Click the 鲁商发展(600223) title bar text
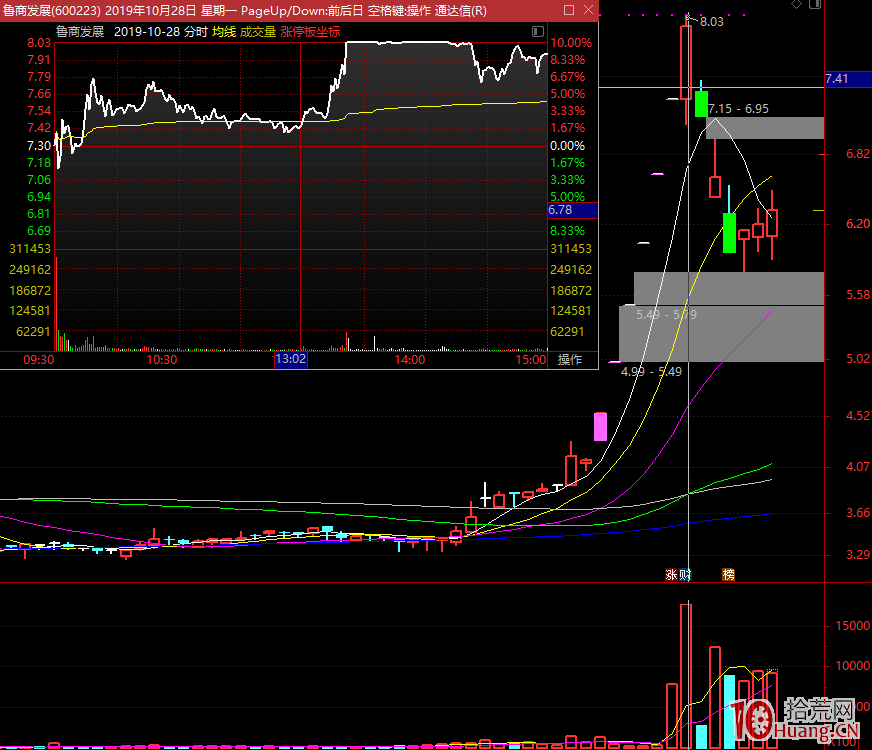Viewport: 872px width, 750px height. tap(51, 11)
